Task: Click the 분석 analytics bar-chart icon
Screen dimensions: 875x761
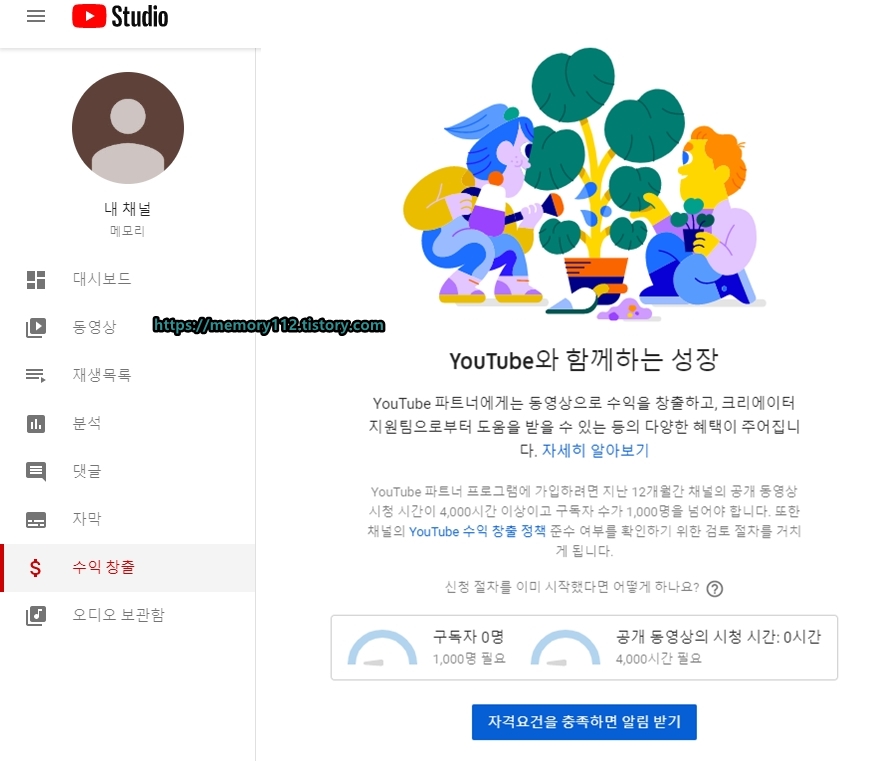Action: pos(36,424)
